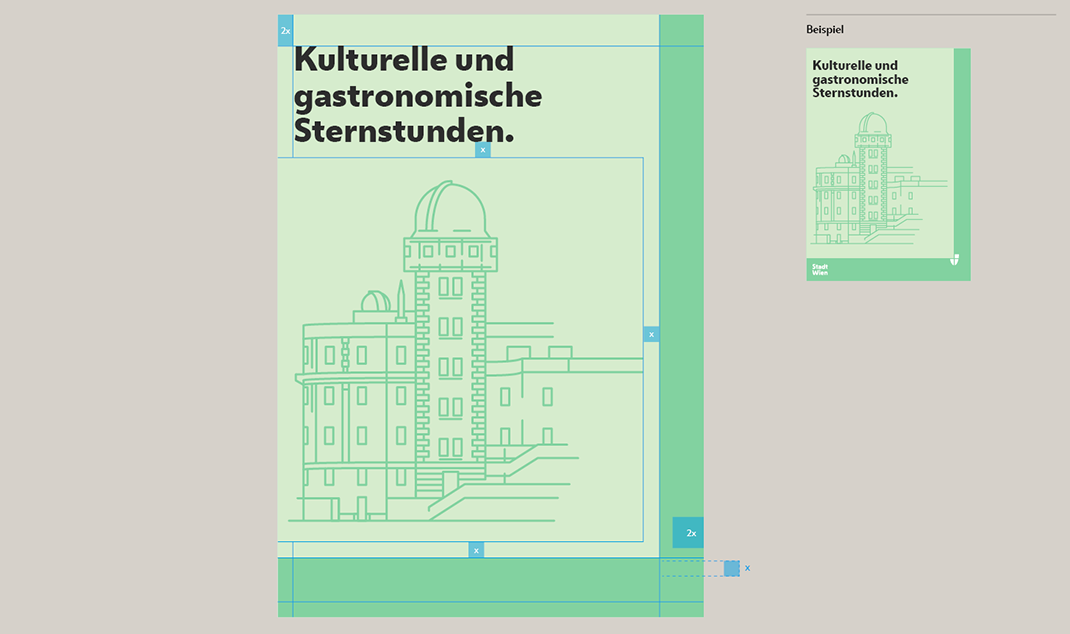Image resolution: width=1070 pixels, height=634 pixels.
Task: Click the dashed blue square outside the poster
Action: pyautogui.click(x=731, y=568)
